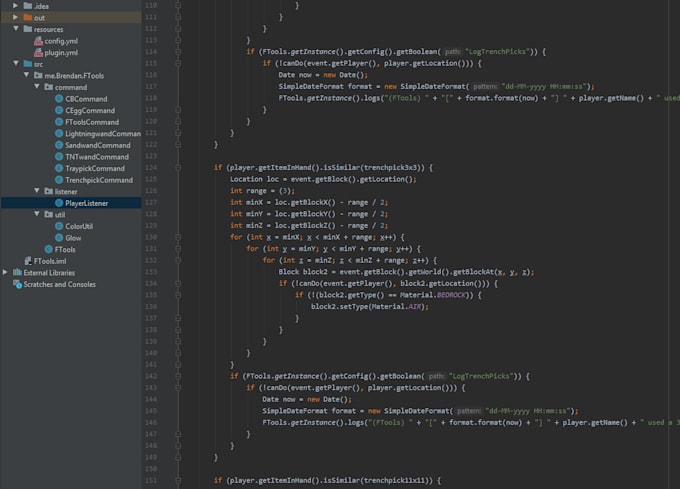
Task: Click the config.yml file icon
Action: coord(38,41)
